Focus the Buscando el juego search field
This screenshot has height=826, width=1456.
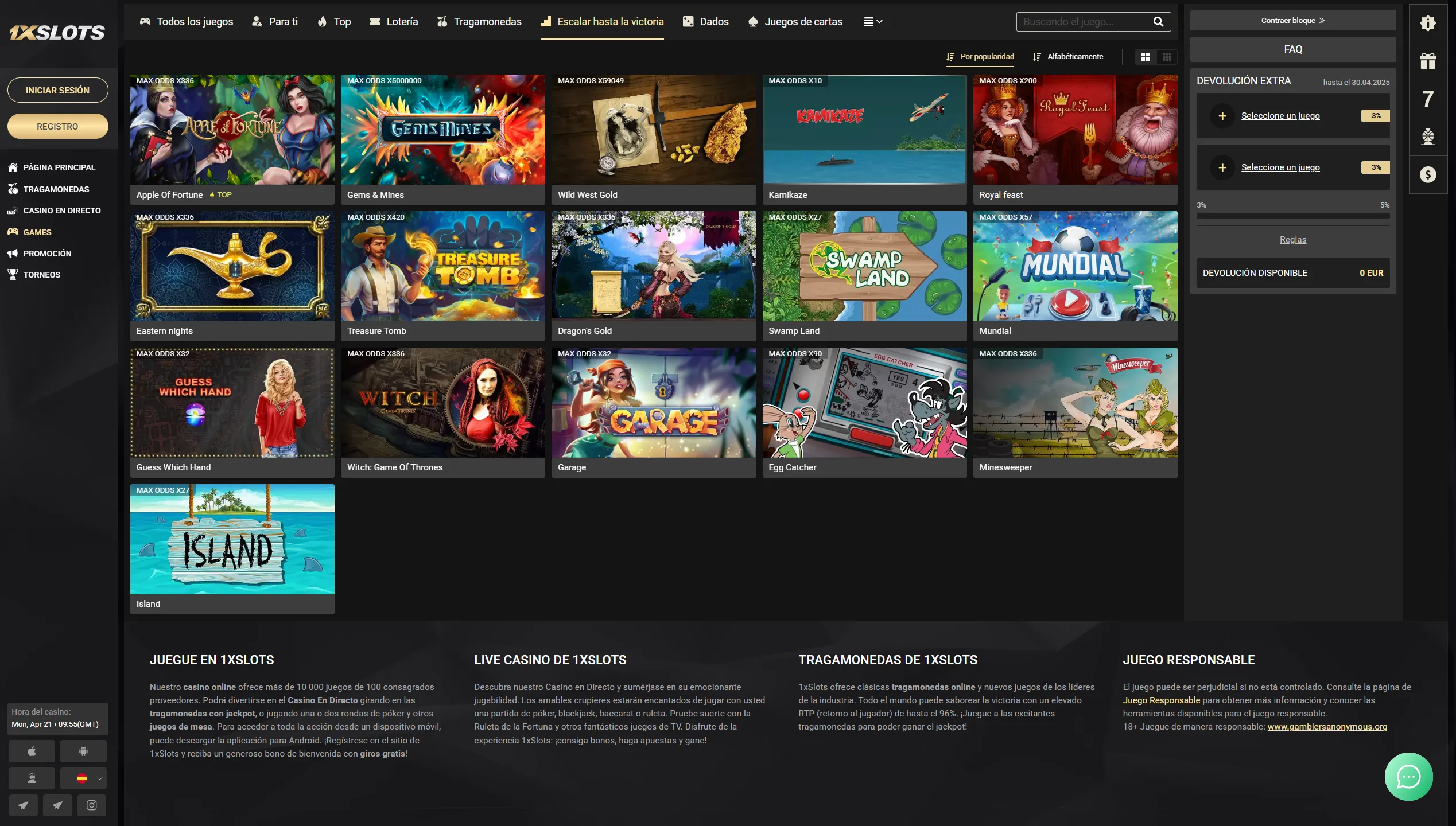pyautogui.click(x=1086, y=22)
